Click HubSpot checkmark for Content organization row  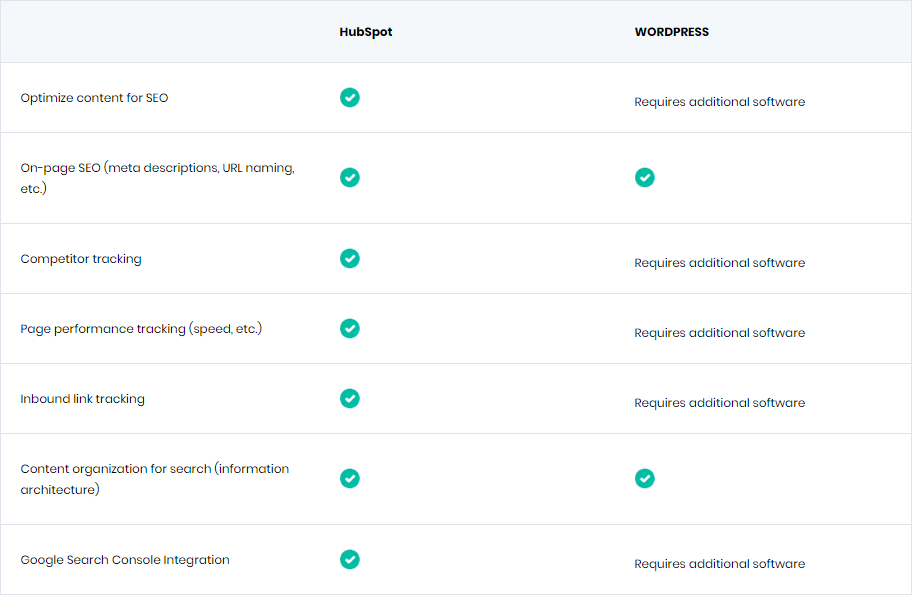click(350, 479)
